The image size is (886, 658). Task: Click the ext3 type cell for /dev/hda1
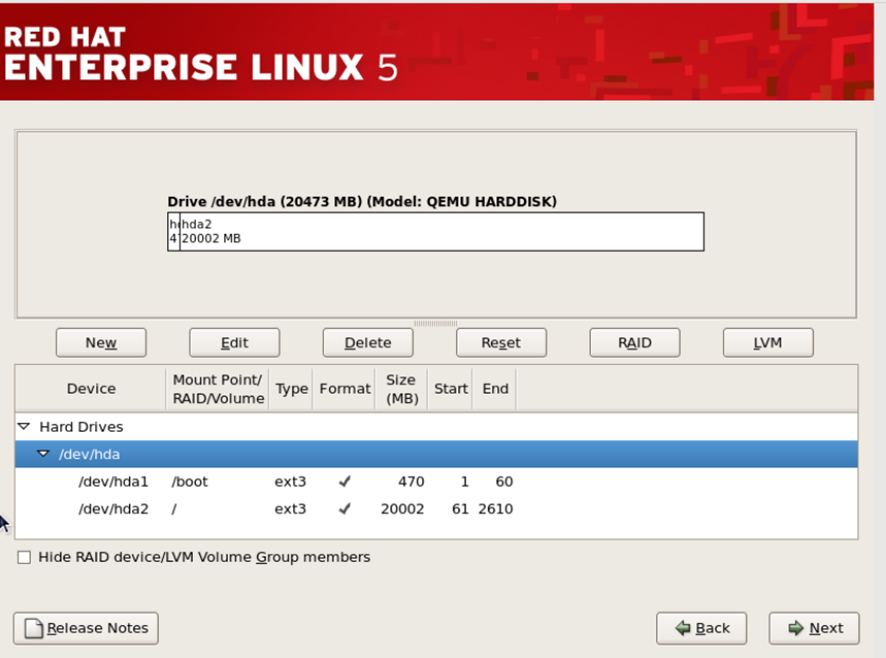[290, 482]
